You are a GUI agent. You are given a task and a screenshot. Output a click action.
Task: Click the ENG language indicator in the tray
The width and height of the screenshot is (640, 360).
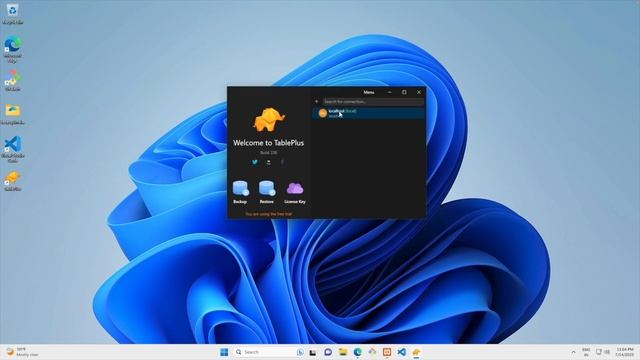point(586,352)
